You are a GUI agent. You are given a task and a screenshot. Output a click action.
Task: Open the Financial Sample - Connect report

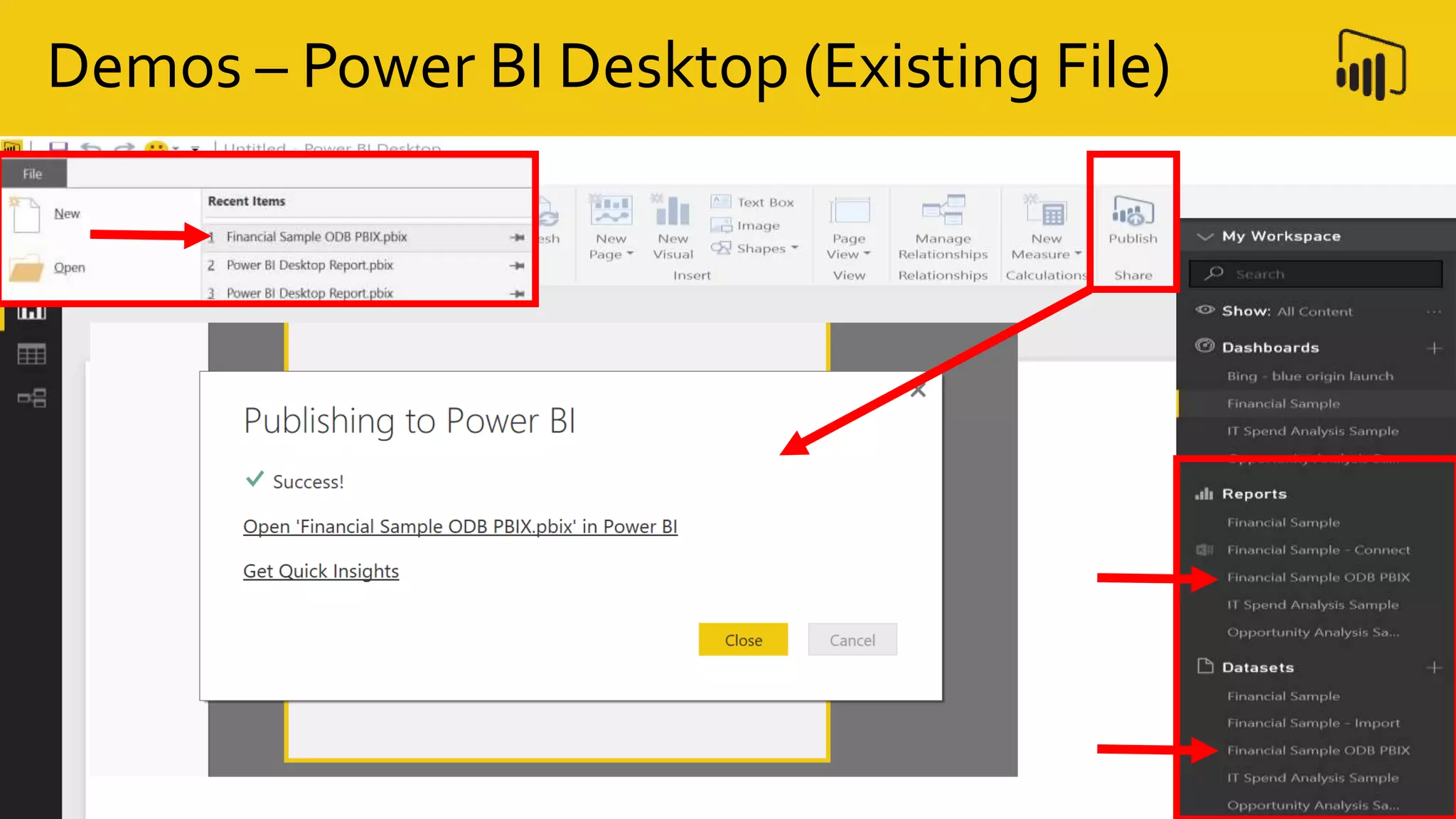1318,550
